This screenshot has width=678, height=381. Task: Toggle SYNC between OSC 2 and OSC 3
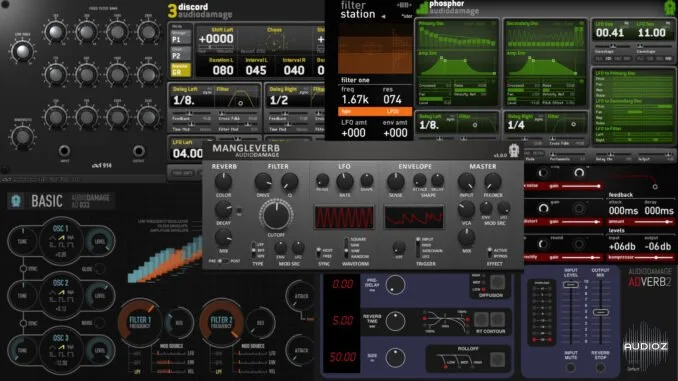(x=23, y=323)
